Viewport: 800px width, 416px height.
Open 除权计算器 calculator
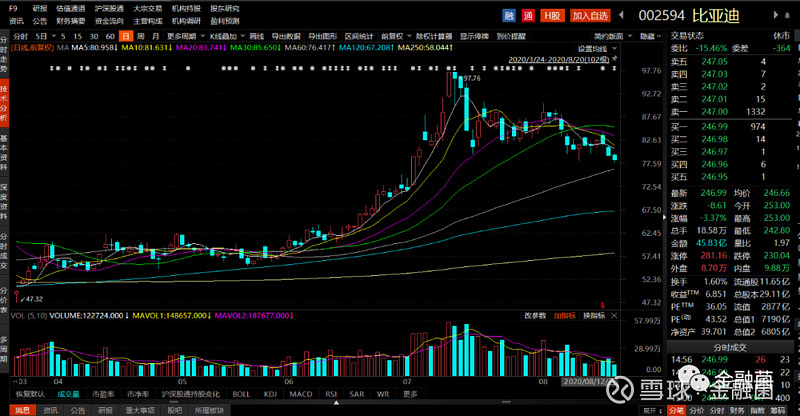[x=434, y=36]
